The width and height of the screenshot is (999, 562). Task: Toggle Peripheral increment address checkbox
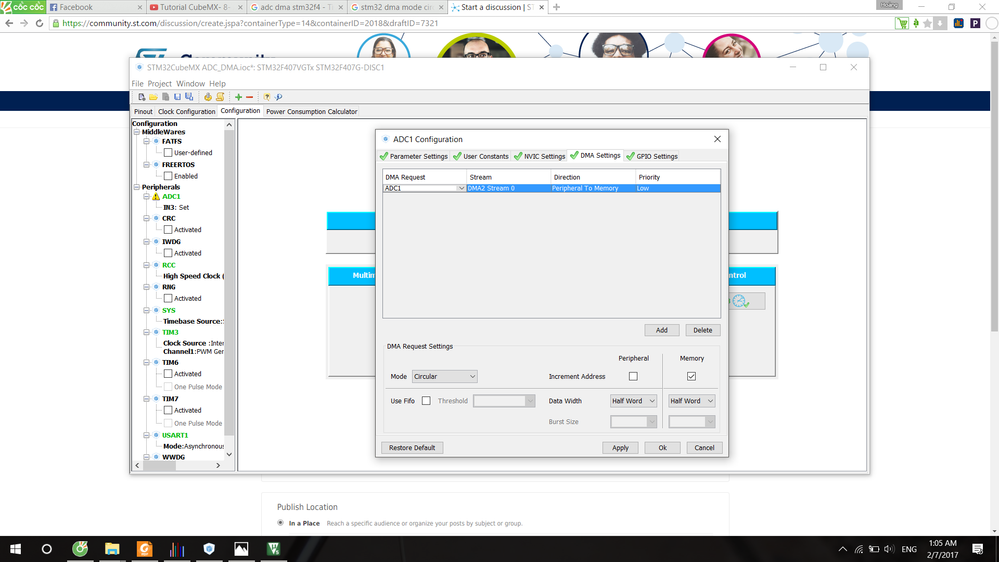(x=633, y=377)
